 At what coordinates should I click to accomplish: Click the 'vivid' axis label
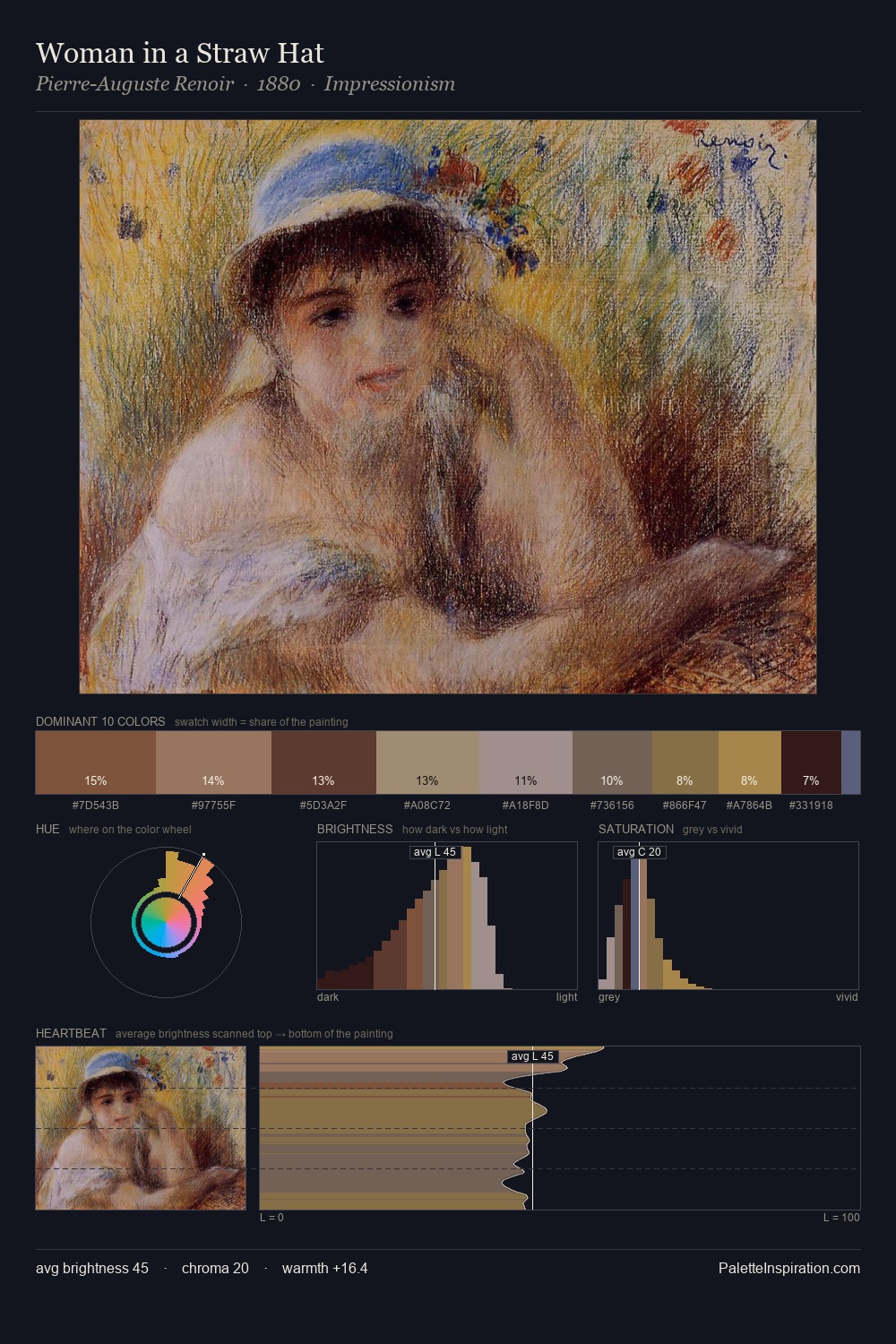point(847,997)
